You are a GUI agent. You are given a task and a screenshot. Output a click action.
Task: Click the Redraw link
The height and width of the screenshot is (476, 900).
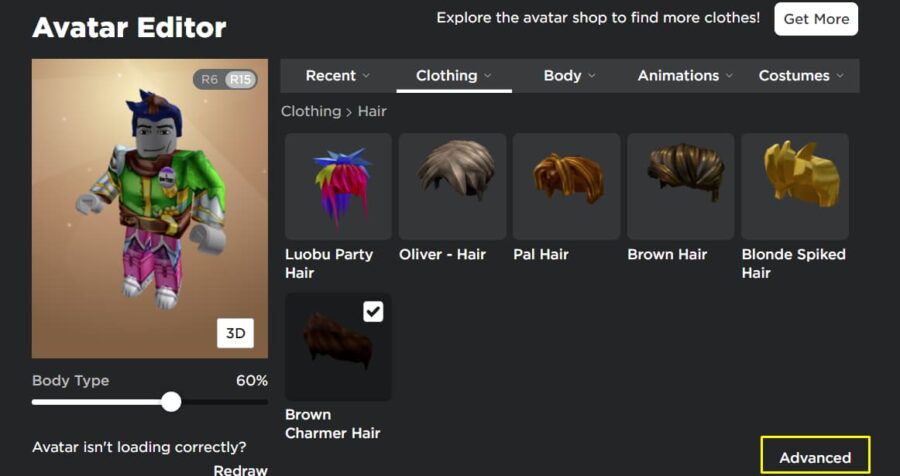240,470
